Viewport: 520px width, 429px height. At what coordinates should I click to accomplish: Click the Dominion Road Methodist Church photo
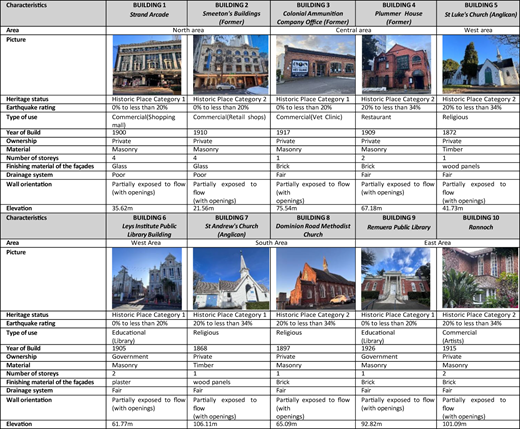point(316,279)
